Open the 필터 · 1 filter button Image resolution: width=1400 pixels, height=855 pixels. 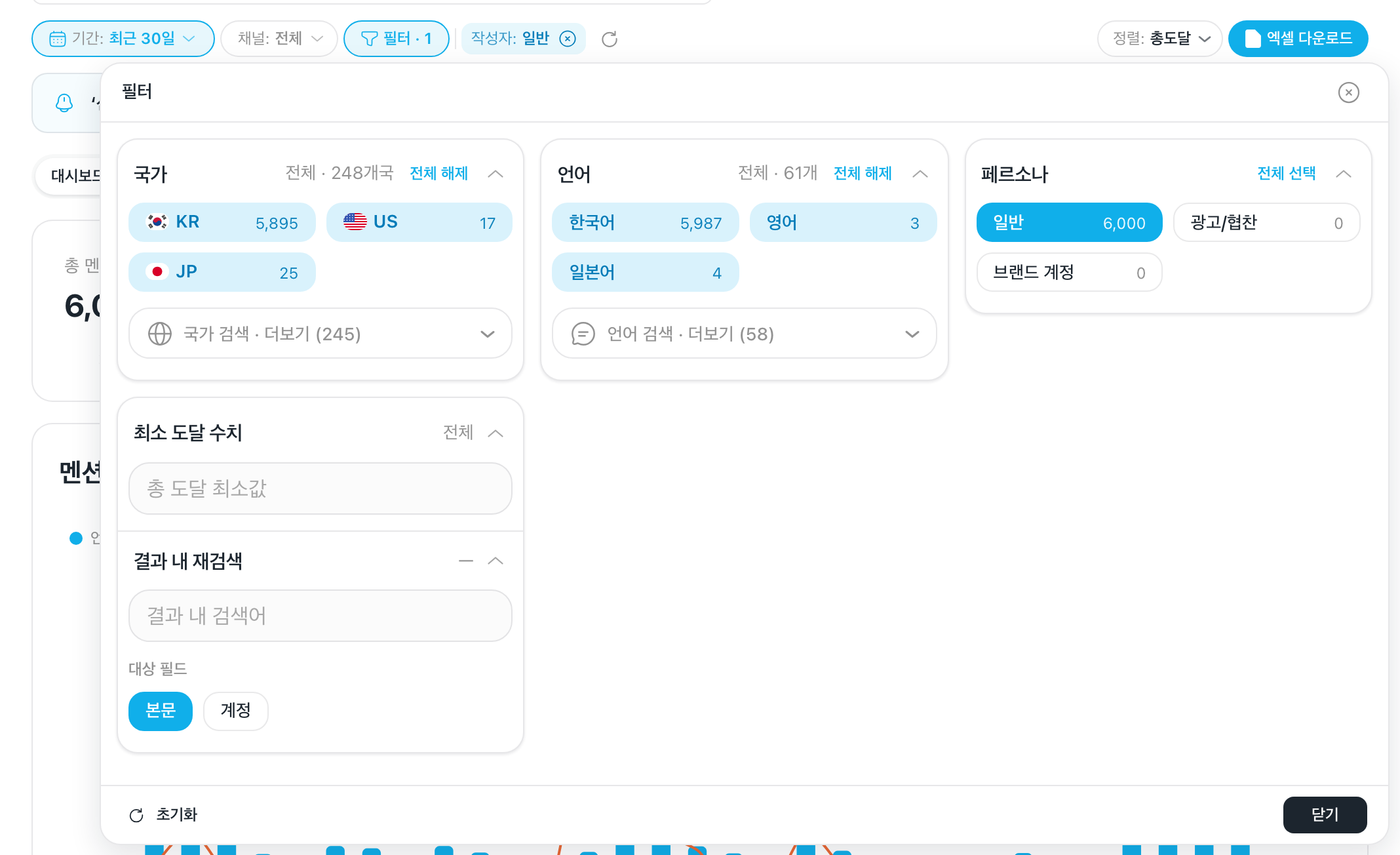pos(397,39)
